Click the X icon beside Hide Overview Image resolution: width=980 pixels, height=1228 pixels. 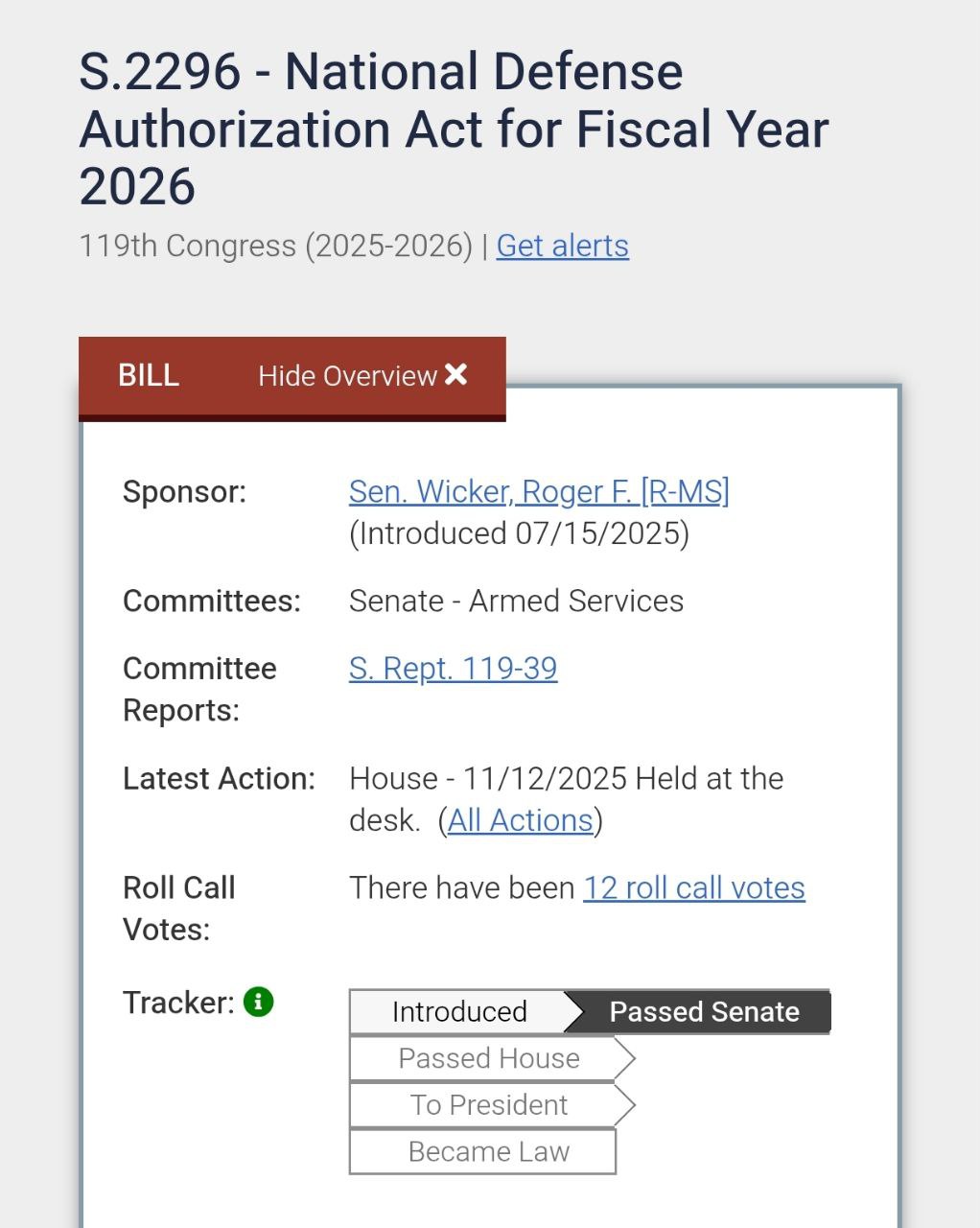(456, 375)
